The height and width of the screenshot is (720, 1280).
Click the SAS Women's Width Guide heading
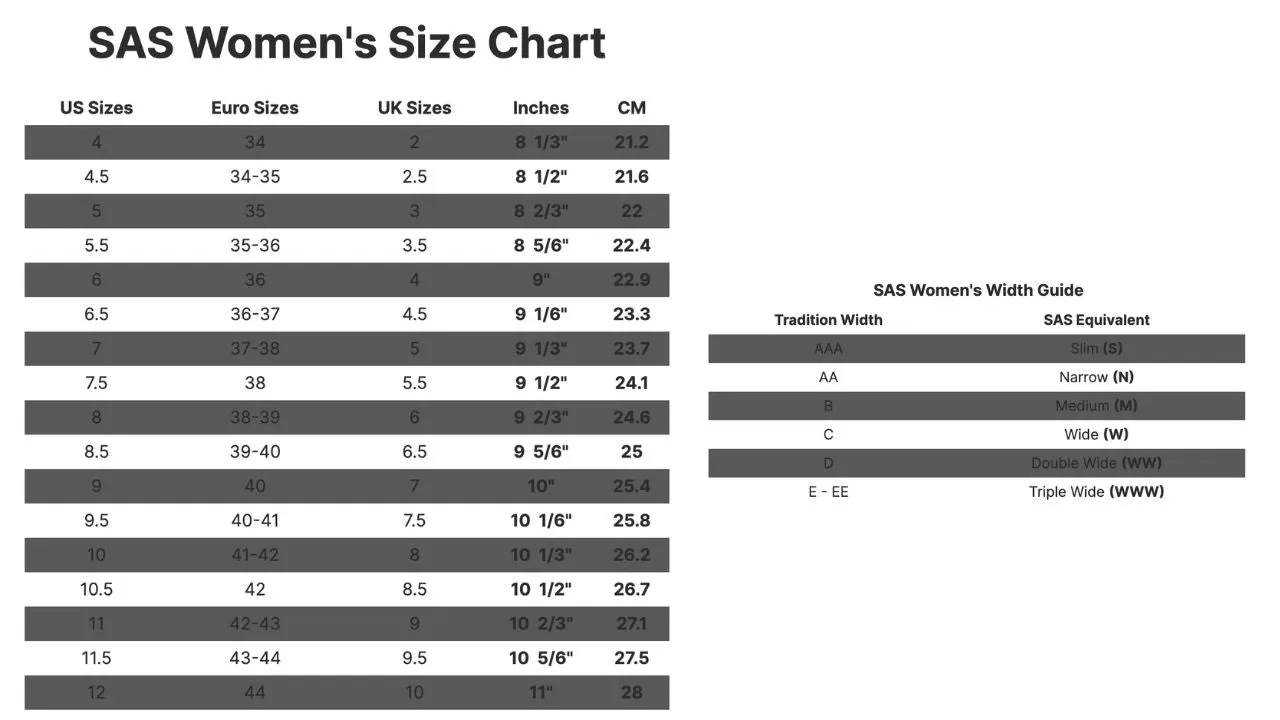pyautogui.click(x=978, y=290)
